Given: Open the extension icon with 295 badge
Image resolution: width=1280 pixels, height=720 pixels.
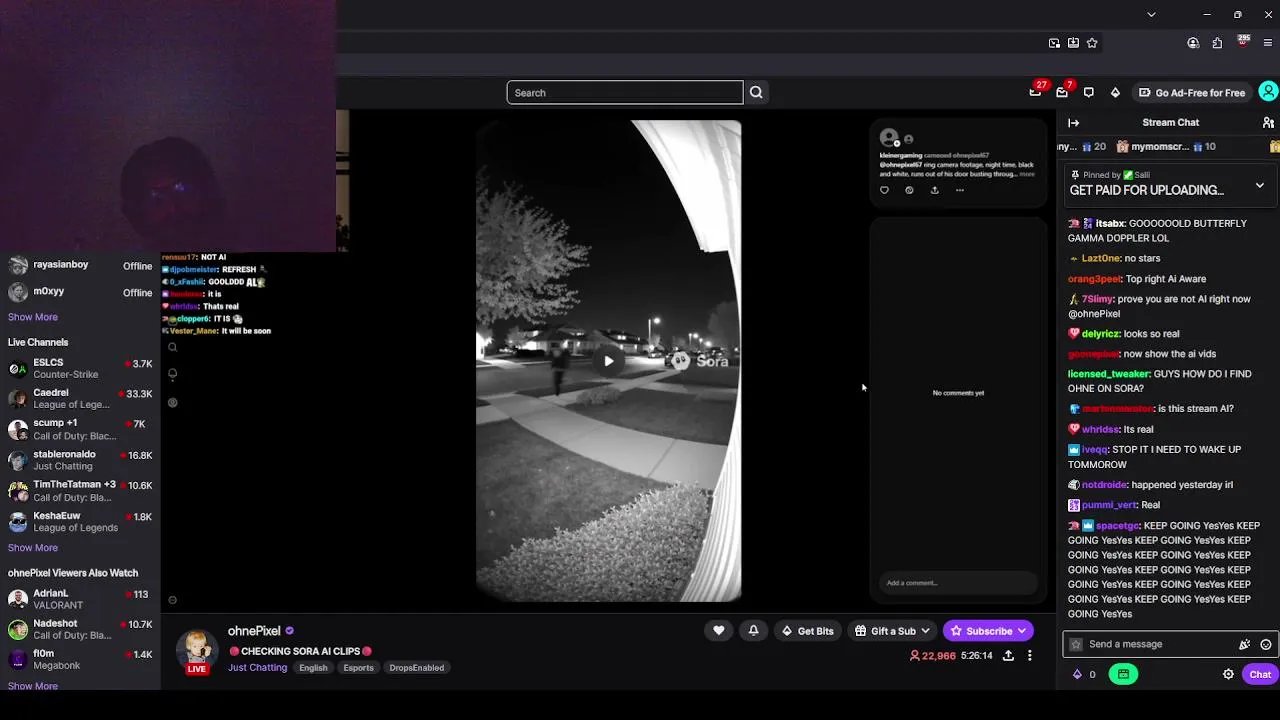Looking at the screenshot, I should (1243, 42).
